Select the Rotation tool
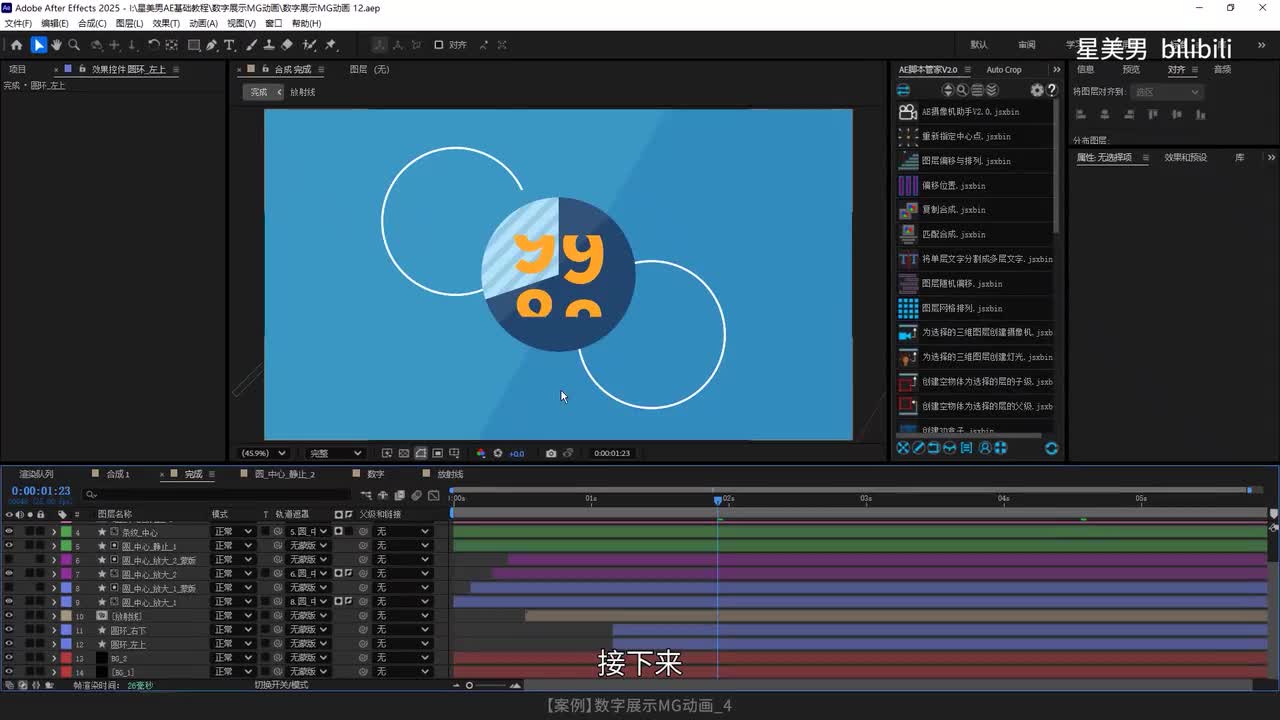Image resolution: width=1280 pixels, height=720 pixels. pyautogui.click(x=153, y=45)
